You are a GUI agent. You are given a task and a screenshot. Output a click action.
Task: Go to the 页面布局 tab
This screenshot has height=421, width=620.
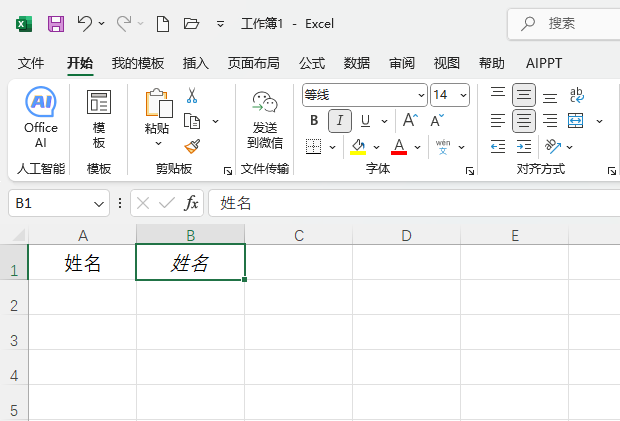coord(253,63)
